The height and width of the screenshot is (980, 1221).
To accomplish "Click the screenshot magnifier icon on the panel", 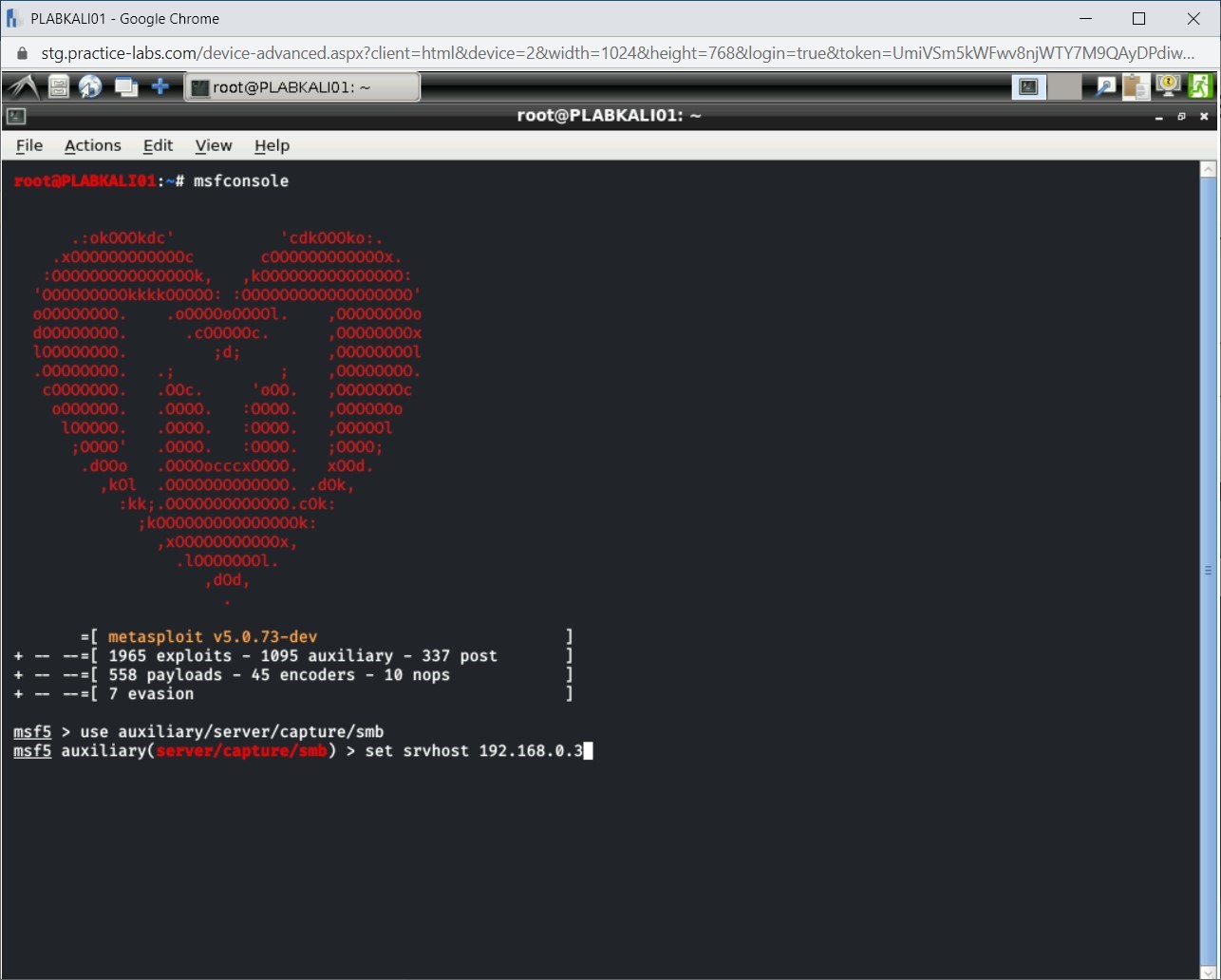I will click(x=1105, y=86).
